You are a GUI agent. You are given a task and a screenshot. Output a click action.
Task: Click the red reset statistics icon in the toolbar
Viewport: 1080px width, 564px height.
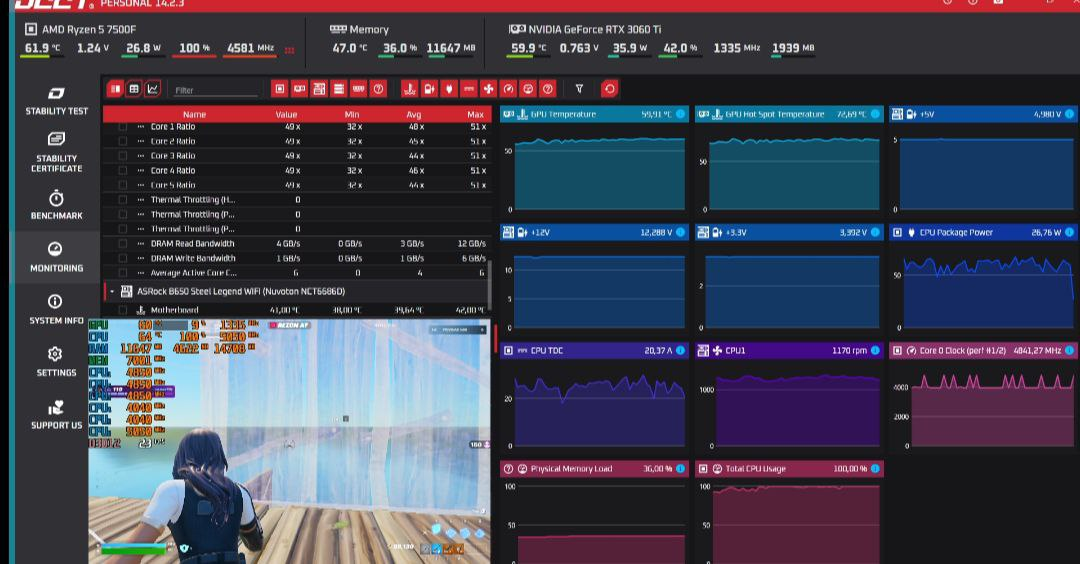[x=609, y=89]
